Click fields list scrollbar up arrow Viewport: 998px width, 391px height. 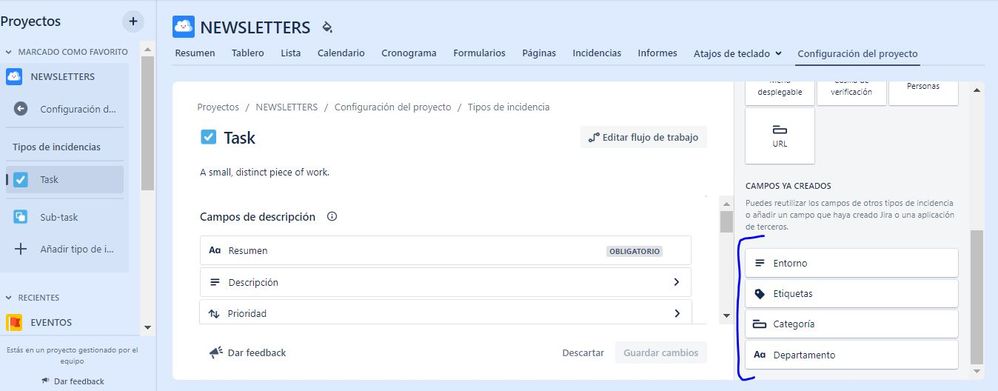click(x=726, y=204)
